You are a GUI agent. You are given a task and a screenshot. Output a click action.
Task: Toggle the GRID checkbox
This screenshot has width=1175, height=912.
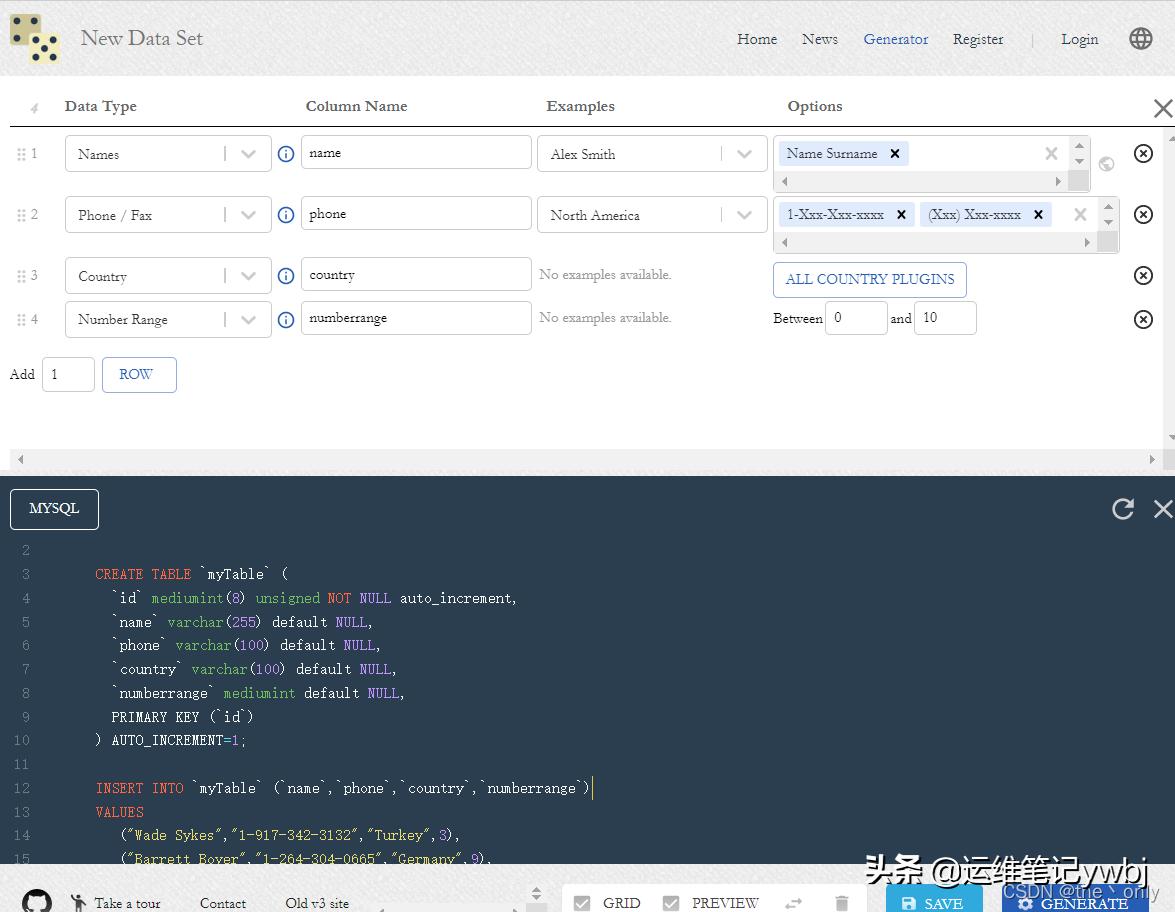tap(582, 902)
